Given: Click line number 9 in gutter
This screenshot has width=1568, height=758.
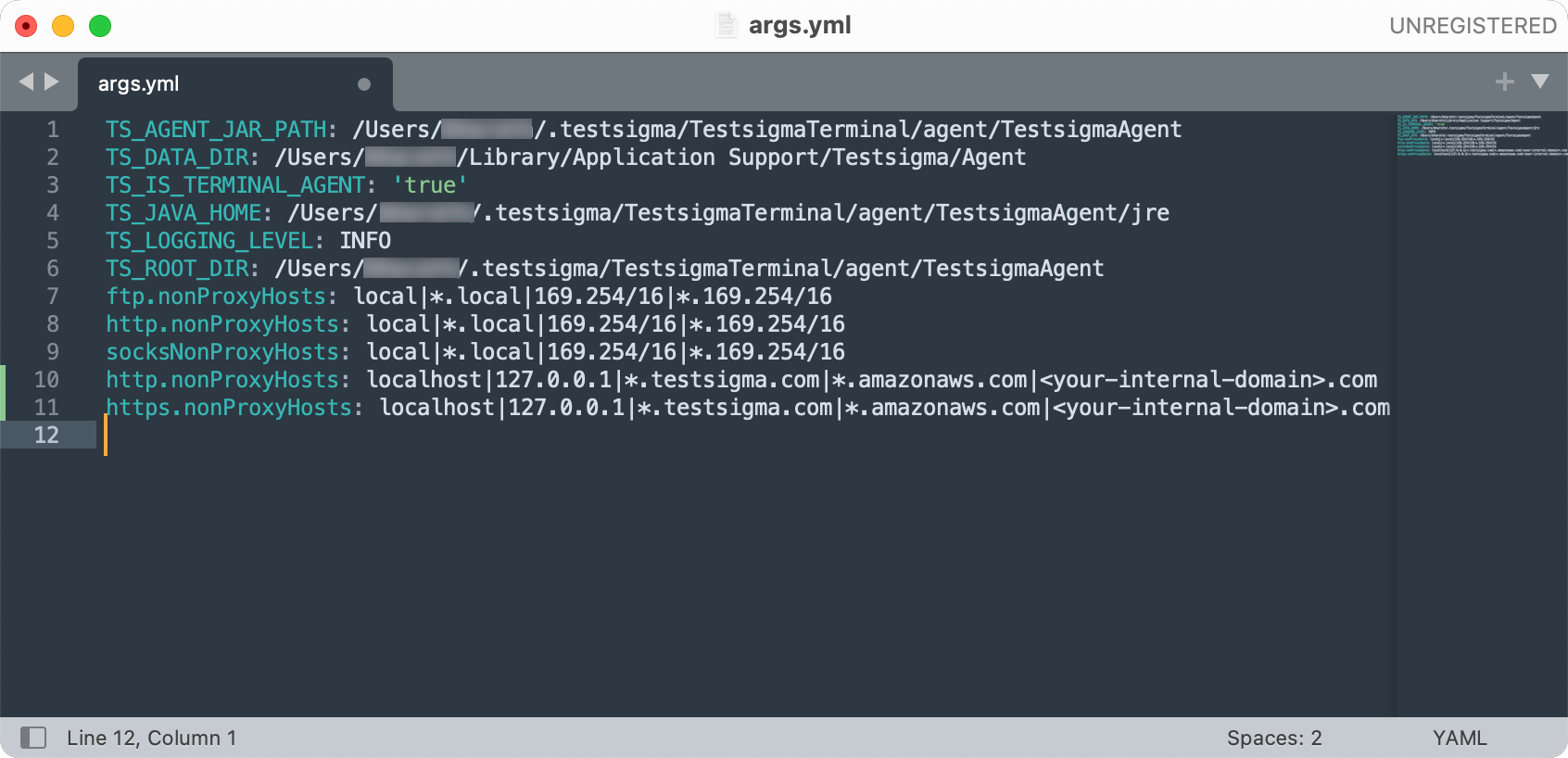Looking at the screenshot, I should 53,352.
